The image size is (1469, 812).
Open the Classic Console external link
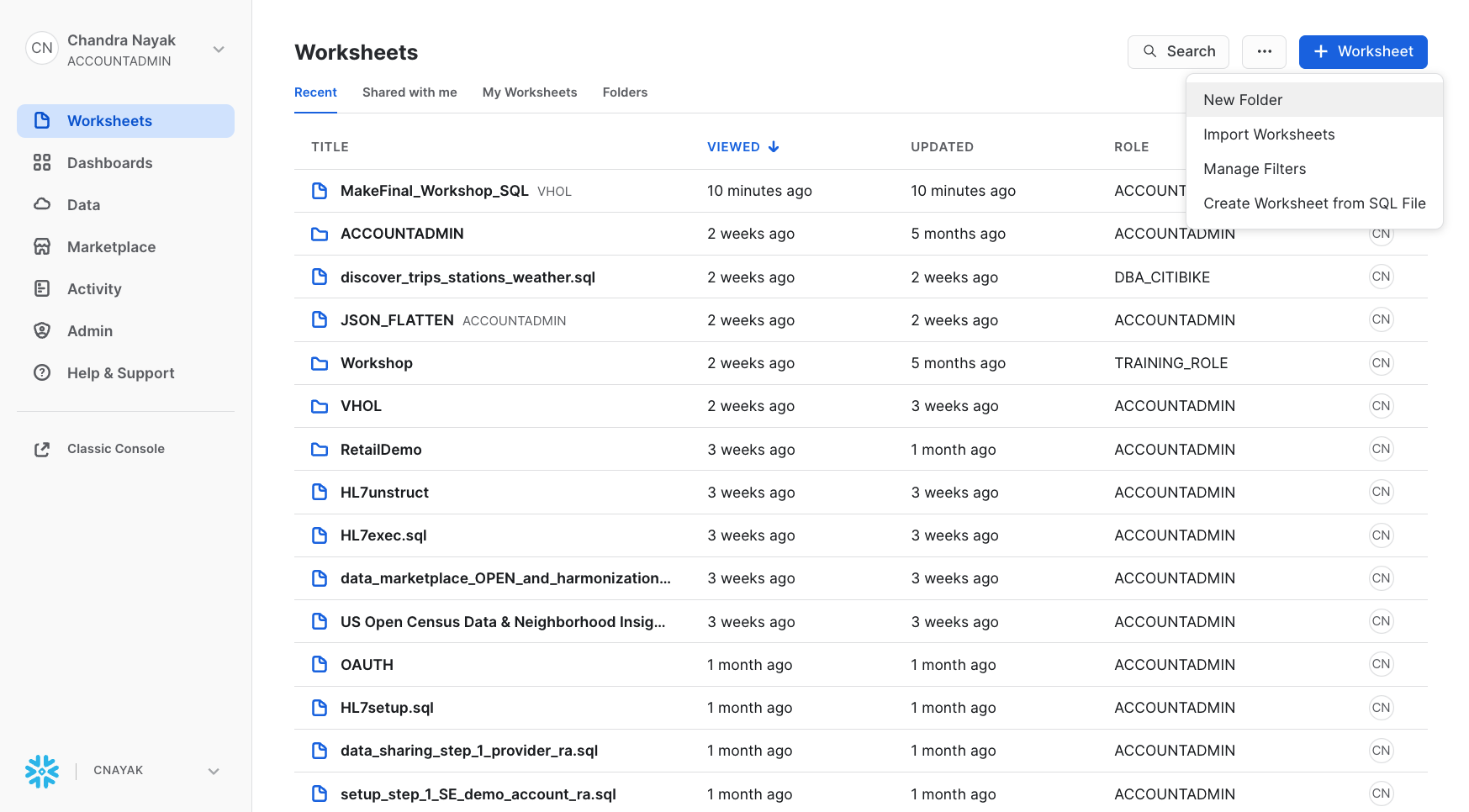coord(115,449)
